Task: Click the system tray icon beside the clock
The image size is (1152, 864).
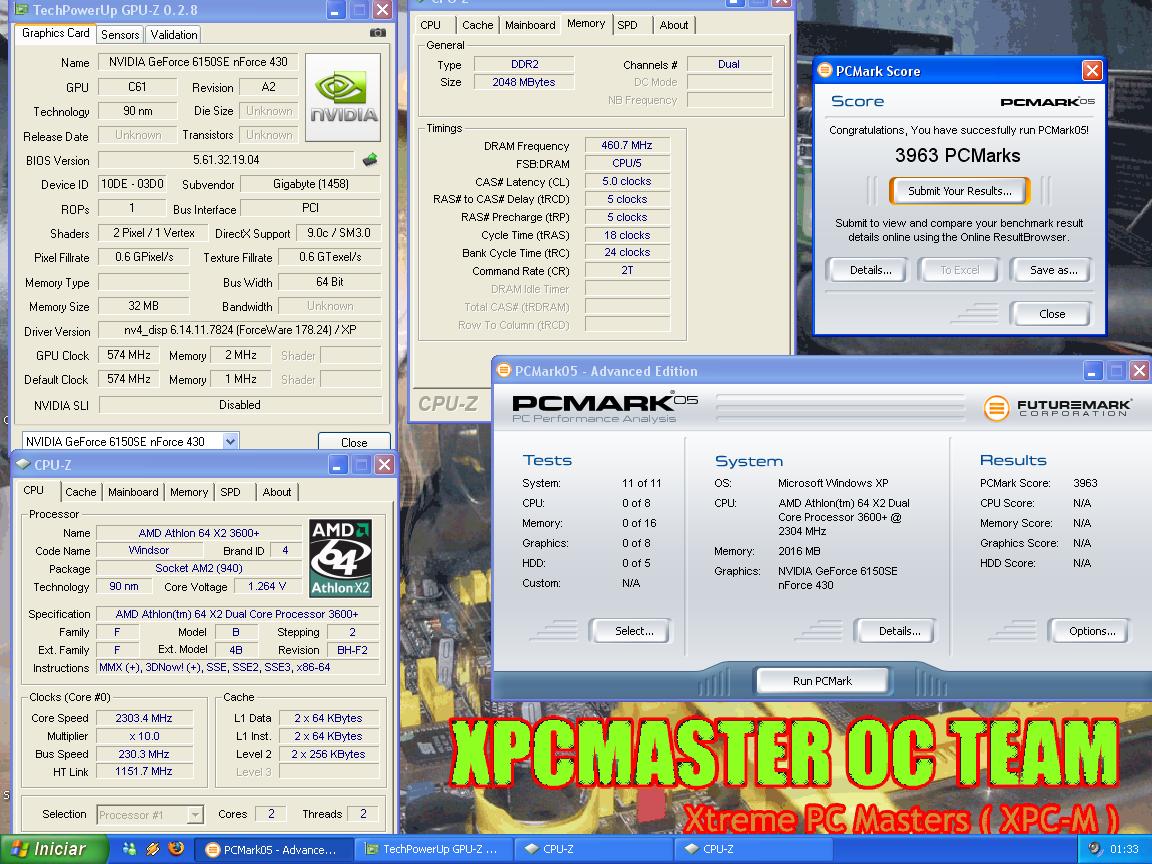Action: click(x=1095, y=849)
